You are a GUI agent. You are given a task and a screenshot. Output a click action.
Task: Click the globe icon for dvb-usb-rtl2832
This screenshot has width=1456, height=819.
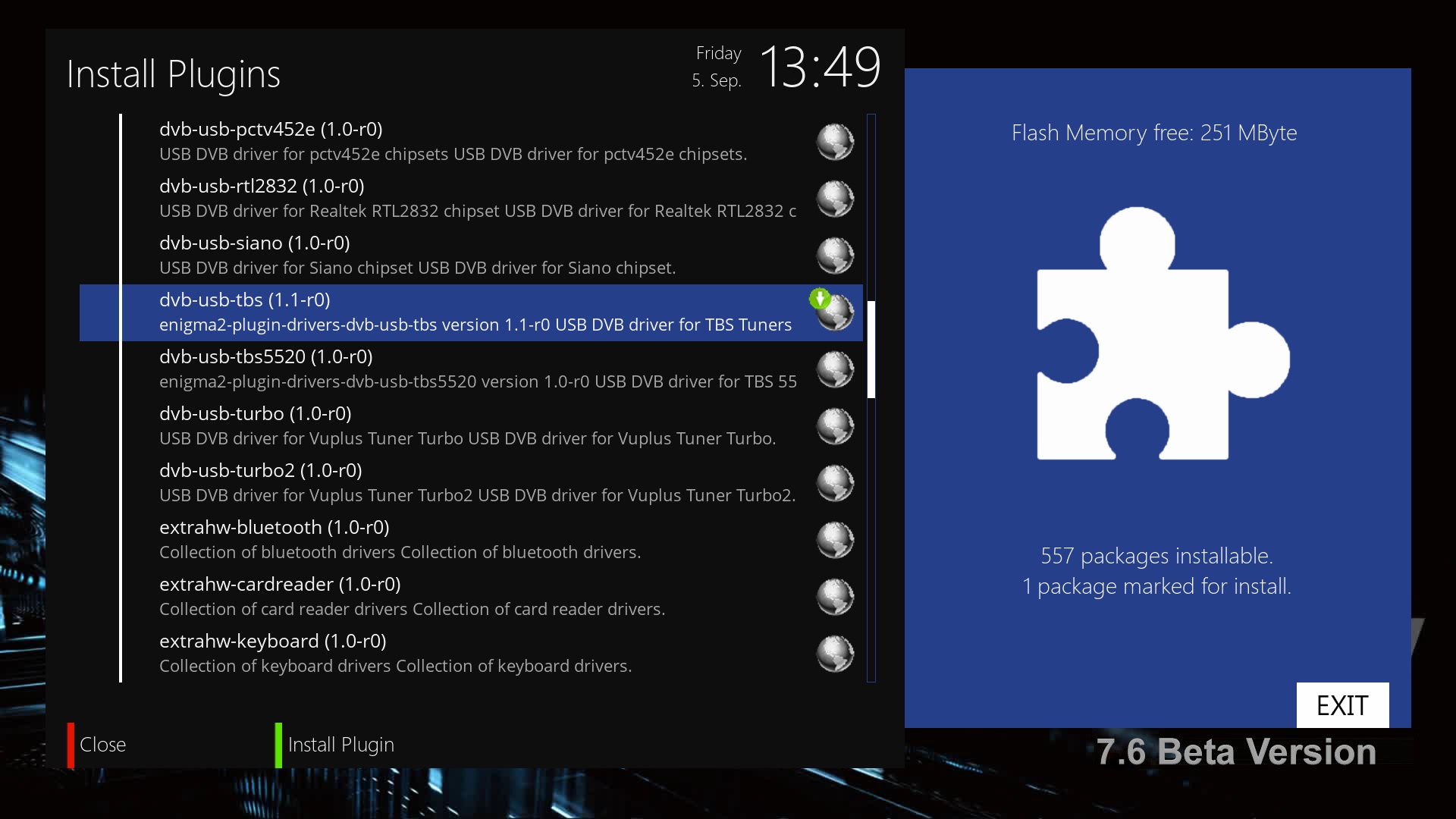coord(835,199)
